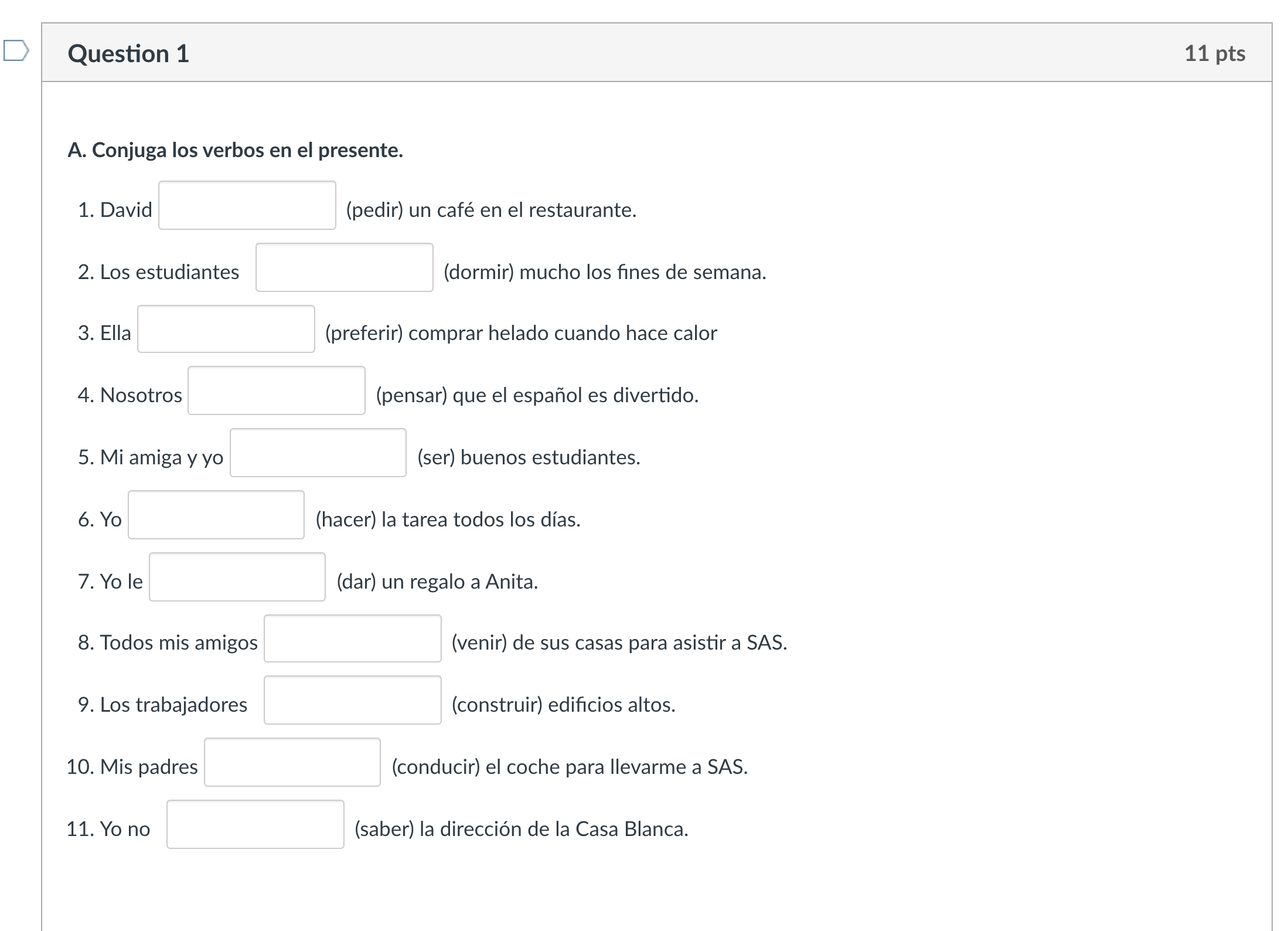This screenshot has height=931, width=1288.
Task: Focus the Yo no (saber) answer box
Action: pyautogui.click(x=255, y=825)
